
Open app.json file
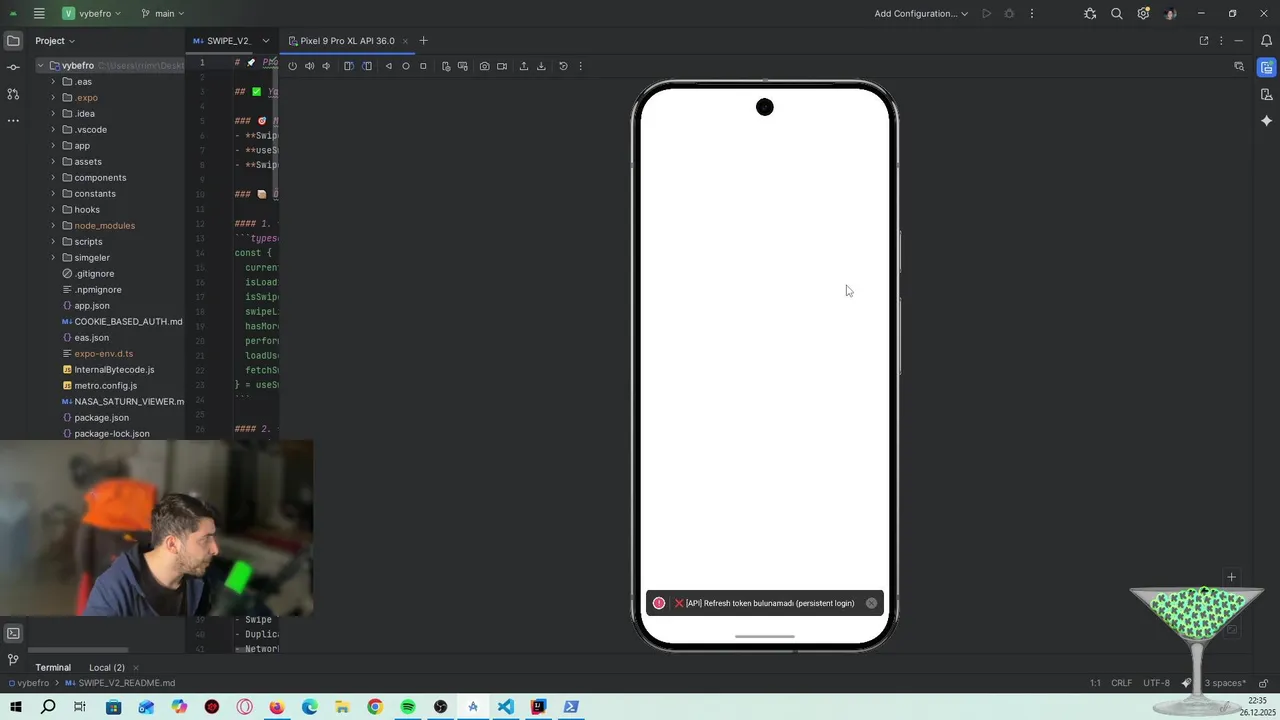(x=92, y=306)
